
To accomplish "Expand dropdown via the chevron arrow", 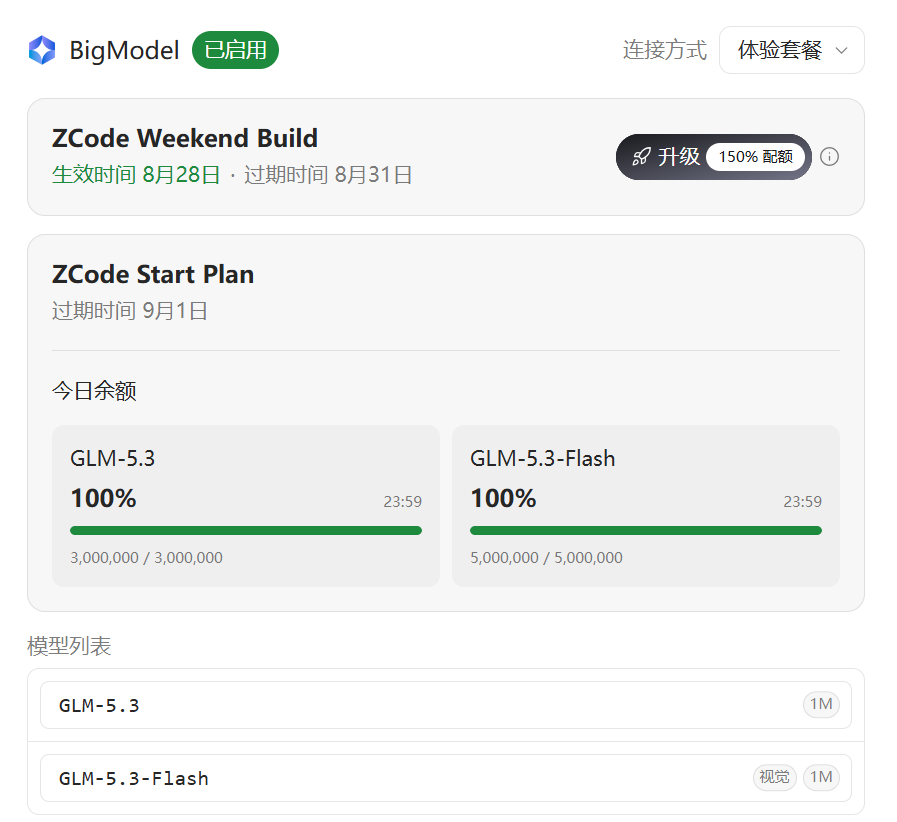I will point(841,50).
